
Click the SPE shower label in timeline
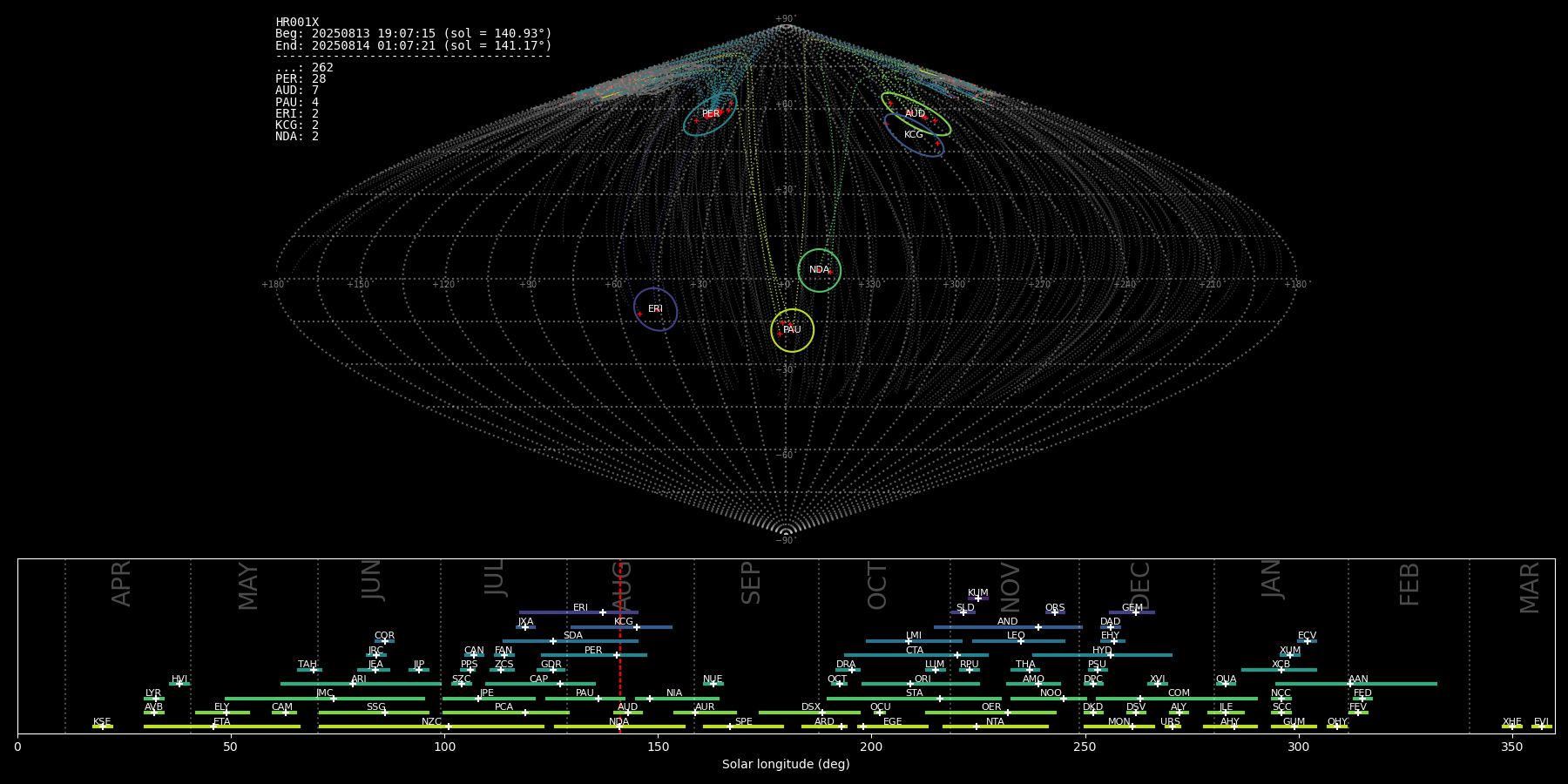tap(743, 722)
